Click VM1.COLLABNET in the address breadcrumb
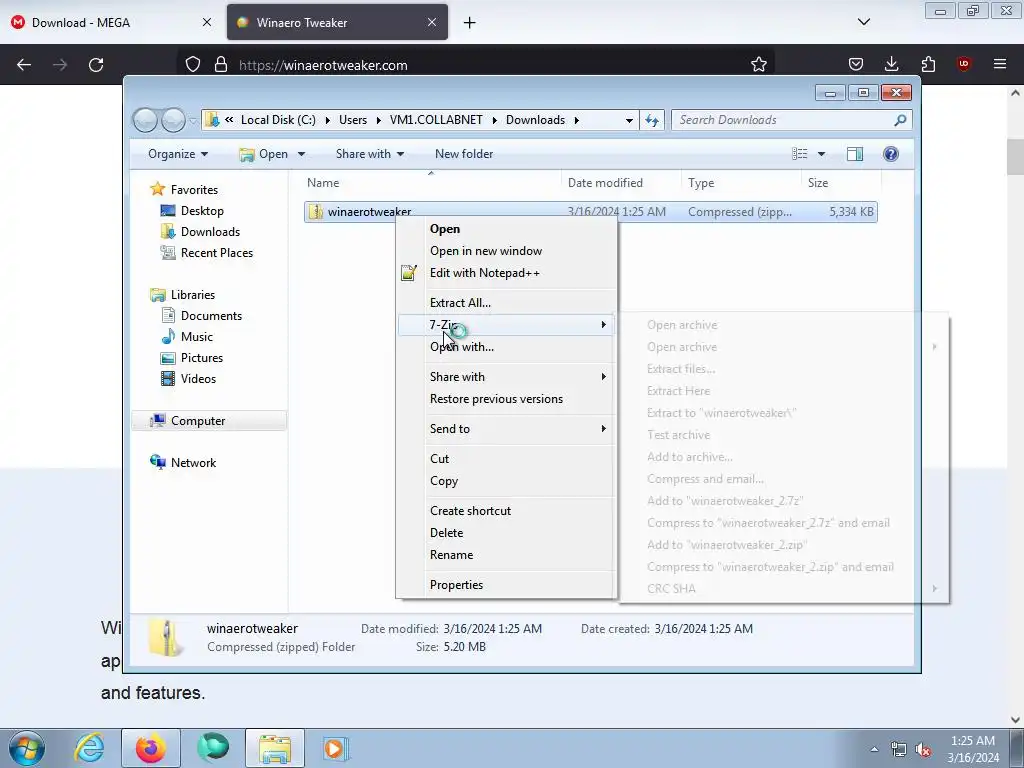The height and width of the screenshot is (768, 1024). click(436, 120)
